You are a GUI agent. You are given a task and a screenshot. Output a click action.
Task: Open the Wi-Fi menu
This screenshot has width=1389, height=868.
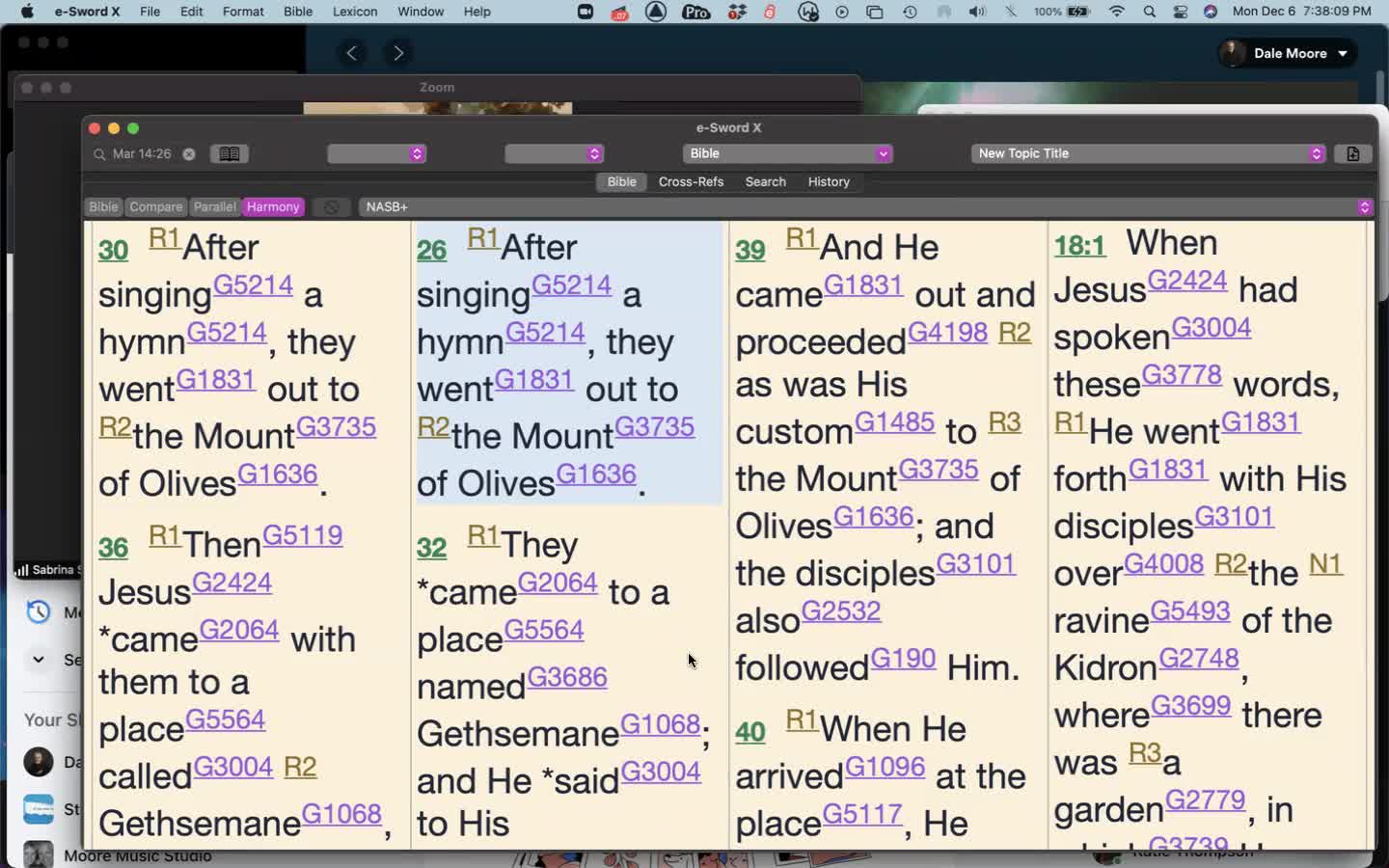tap(1117, 12)
